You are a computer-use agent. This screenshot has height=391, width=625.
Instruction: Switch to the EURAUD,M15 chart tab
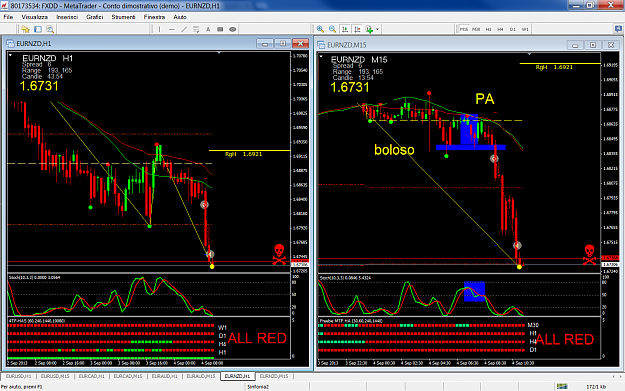click(x=201, y=376)
